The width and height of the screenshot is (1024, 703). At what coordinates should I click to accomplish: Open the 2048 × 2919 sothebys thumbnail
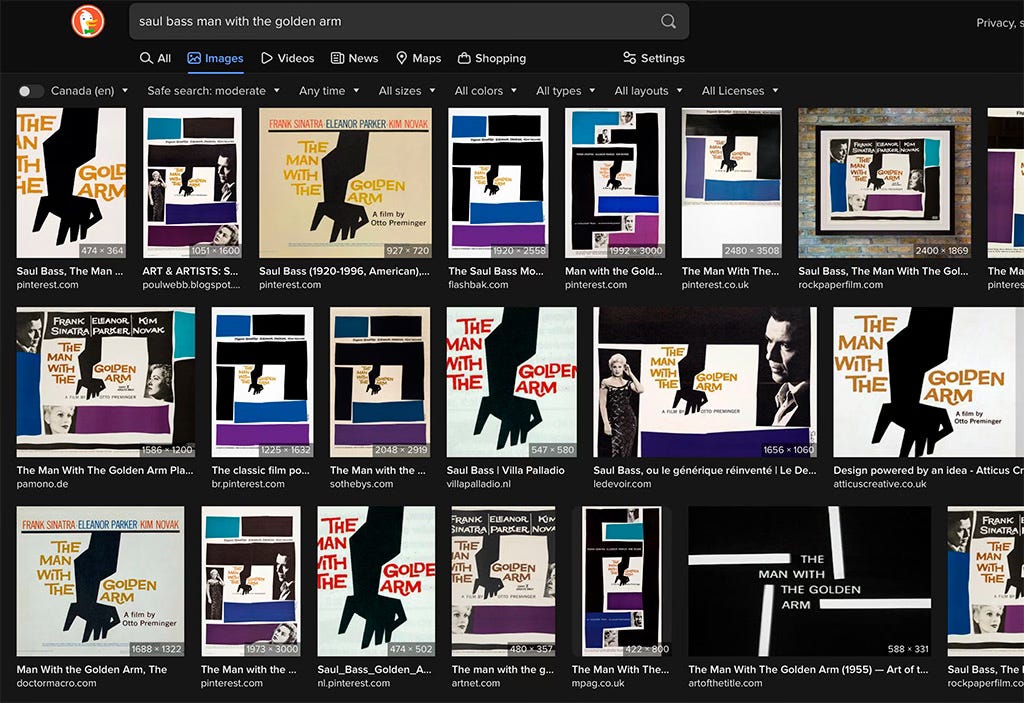point(380,382)
